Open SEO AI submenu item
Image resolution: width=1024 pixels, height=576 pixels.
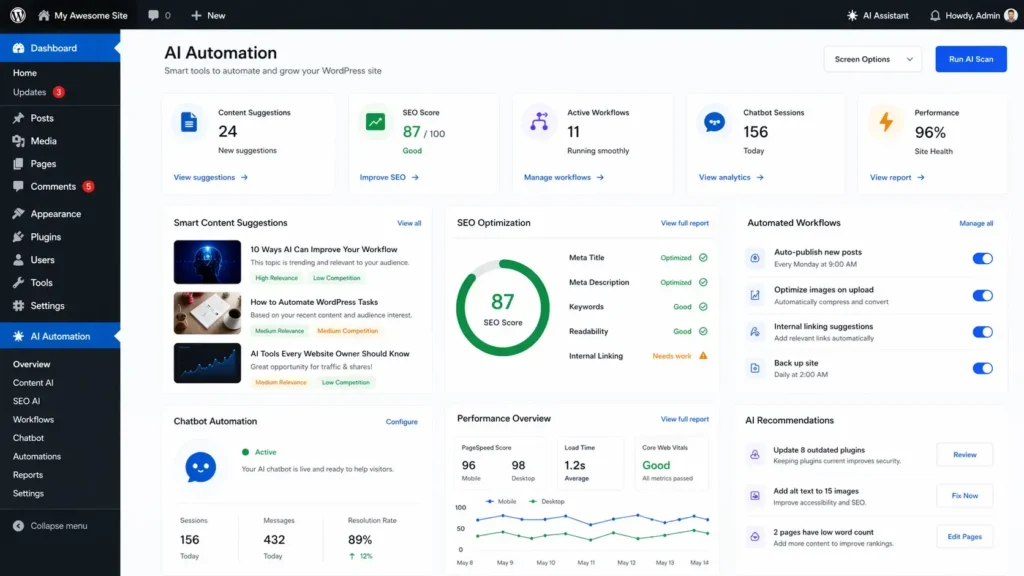point(26,401)
